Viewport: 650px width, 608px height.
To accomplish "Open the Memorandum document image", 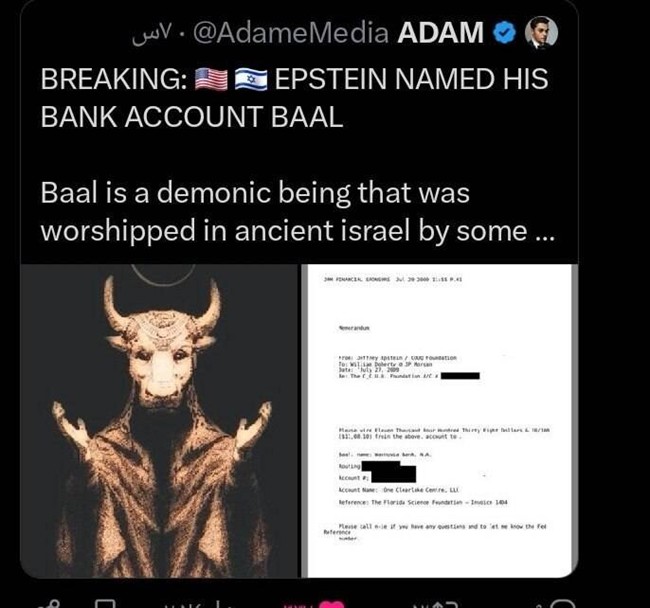I will click(439, 421).
